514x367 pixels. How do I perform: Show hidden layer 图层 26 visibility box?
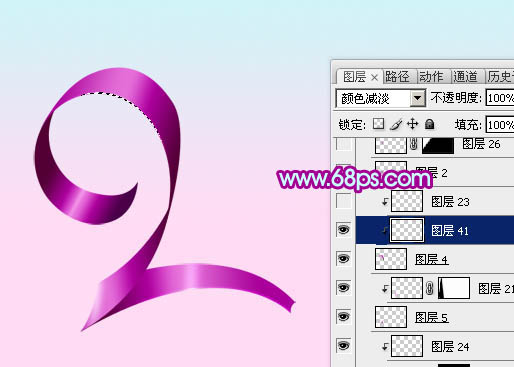point(344,144)
